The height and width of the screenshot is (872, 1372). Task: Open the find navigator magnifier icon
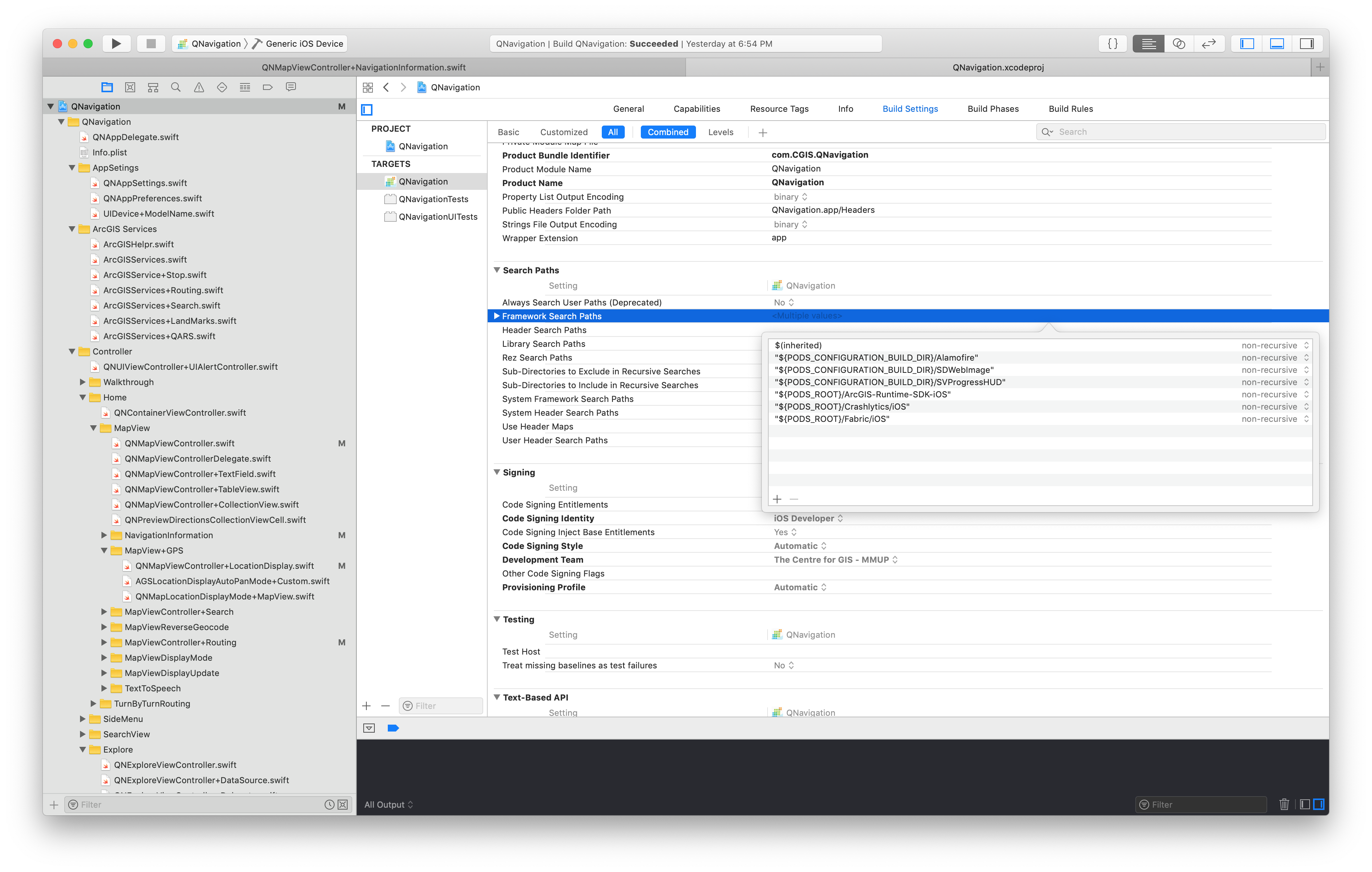click(x=175, y=87)
